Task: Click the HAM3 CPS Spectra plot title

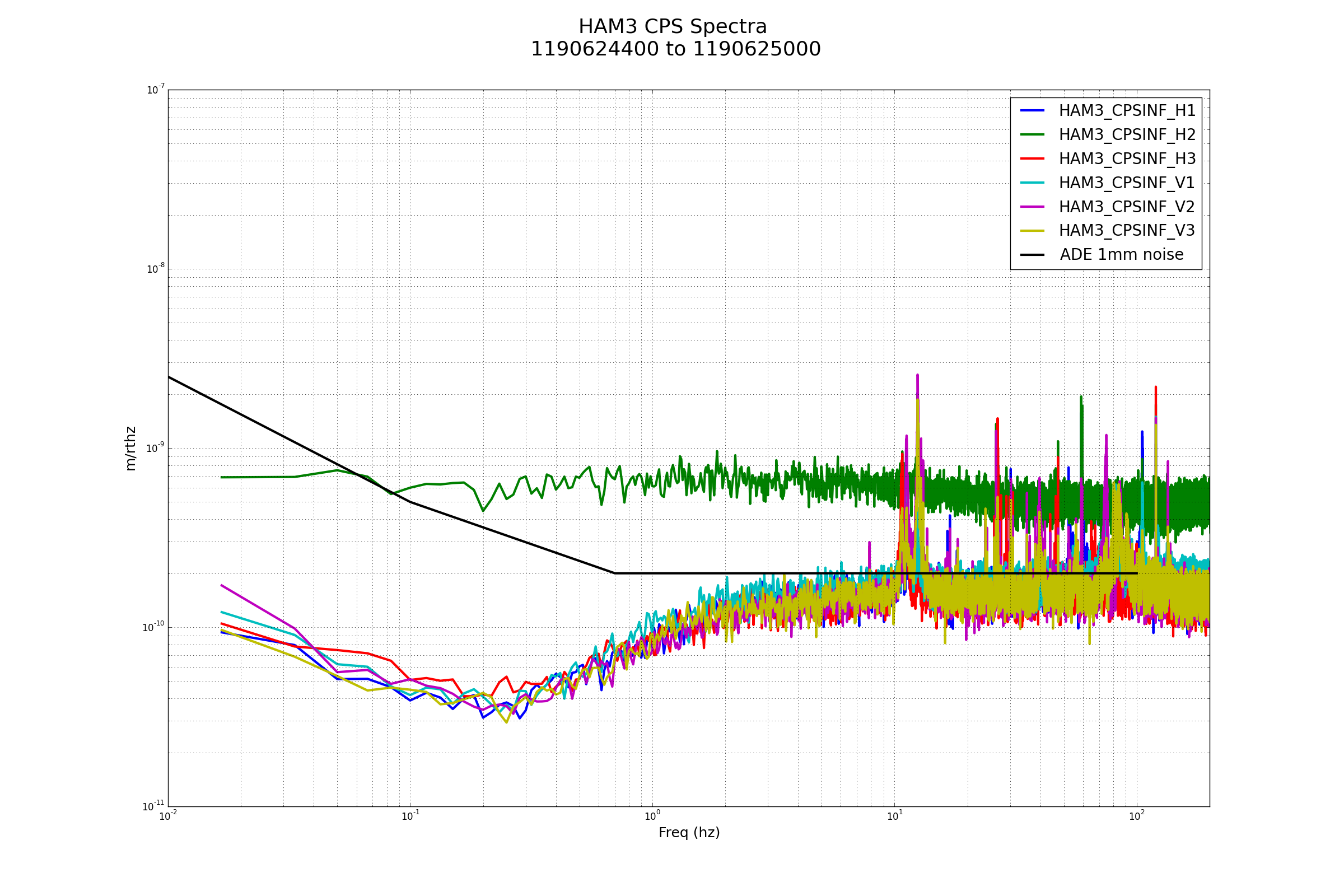Action: pyautogui.click(x=673, y=27)
